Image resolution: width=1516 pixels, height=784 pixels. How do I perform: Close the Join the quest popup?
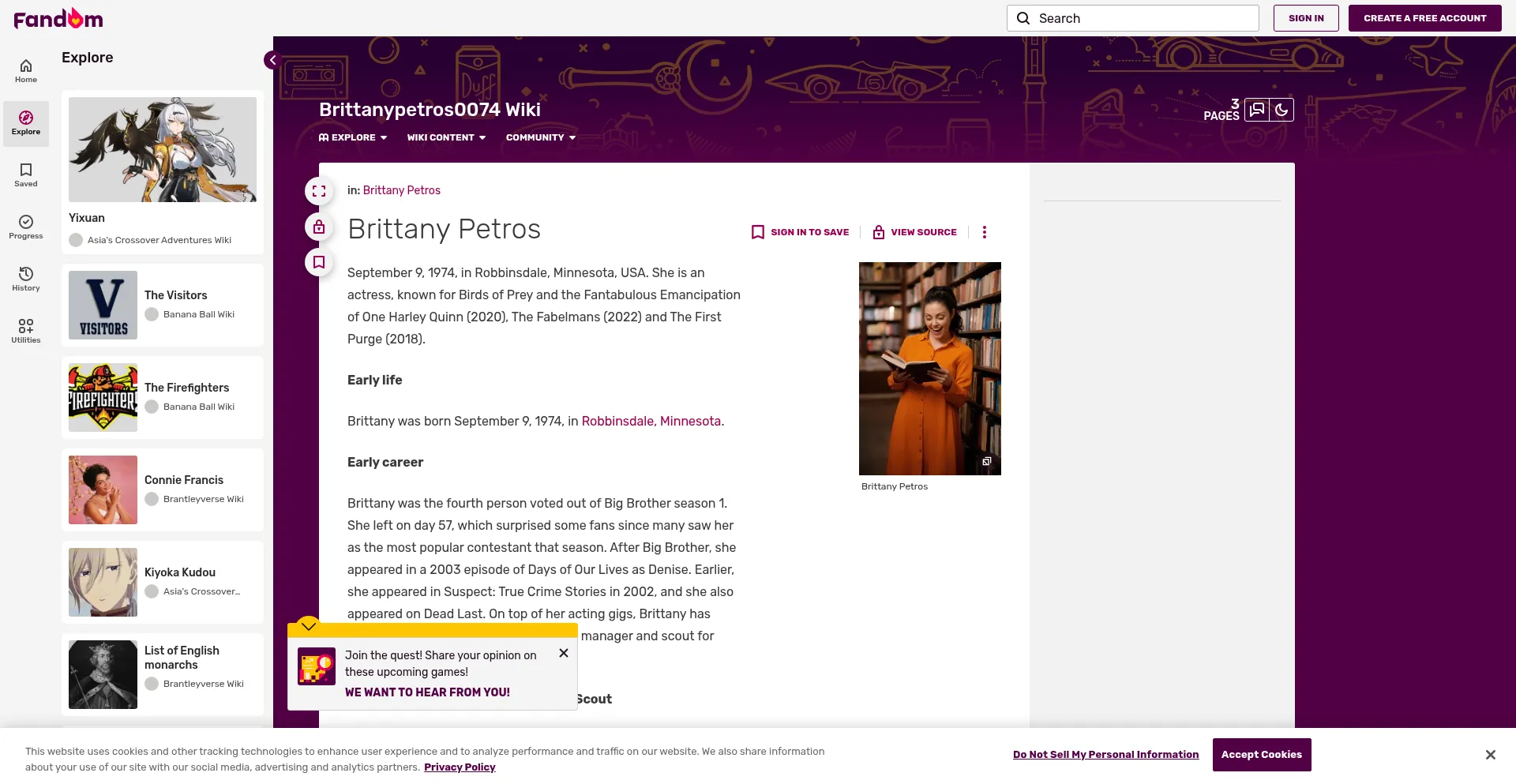point(564,653)
